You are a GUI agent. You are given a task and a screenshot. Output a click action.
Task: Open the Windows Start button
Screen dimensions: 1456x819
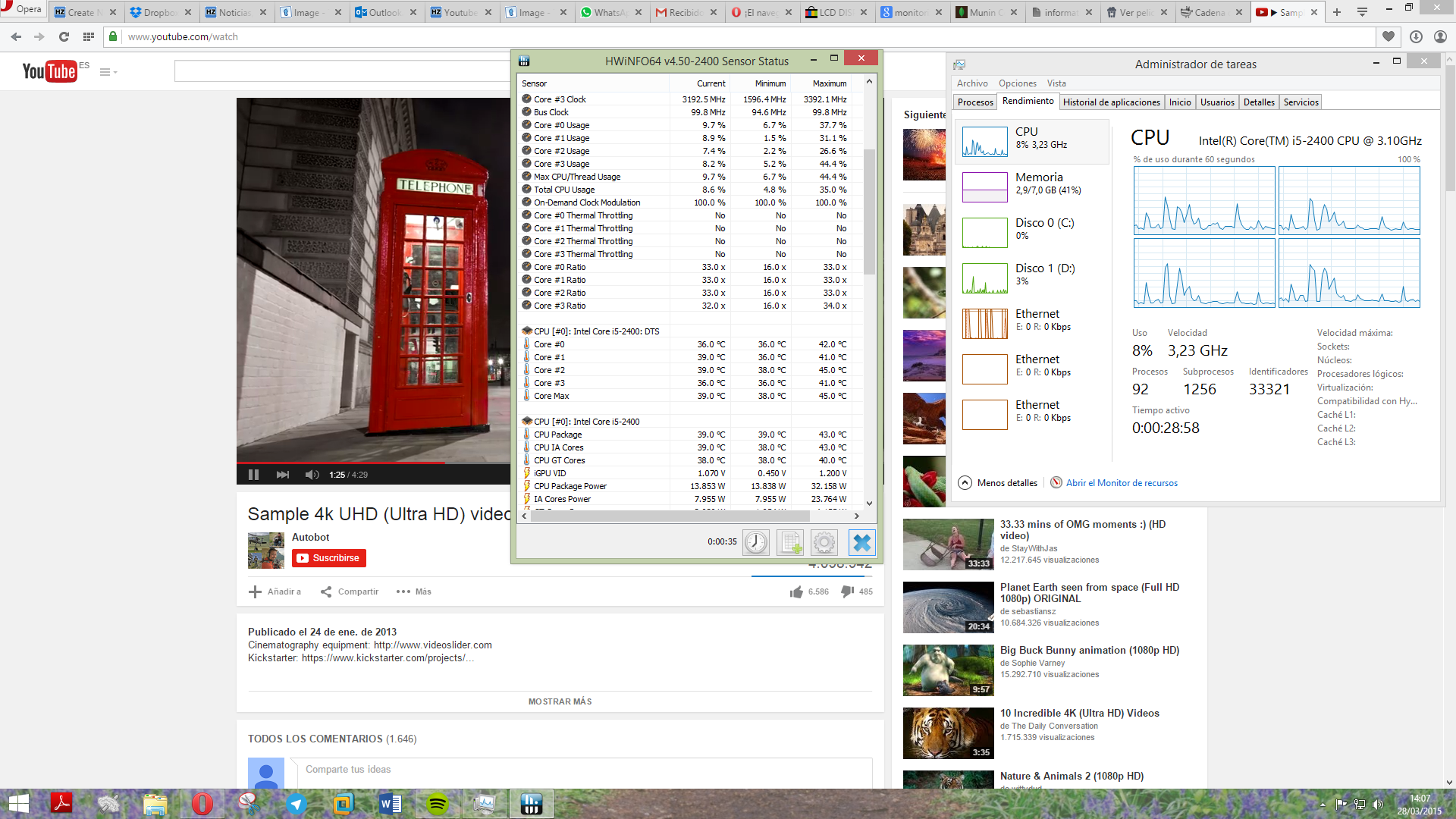18,804
